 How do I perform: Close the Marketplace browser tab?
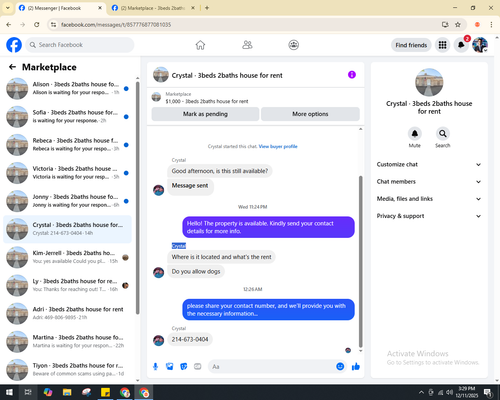193,8
